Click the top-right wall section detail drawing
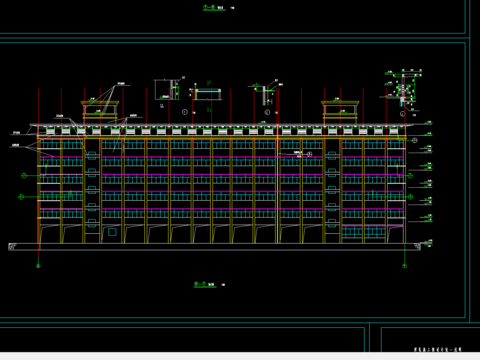The image size is (480, 360). (403, 88)
